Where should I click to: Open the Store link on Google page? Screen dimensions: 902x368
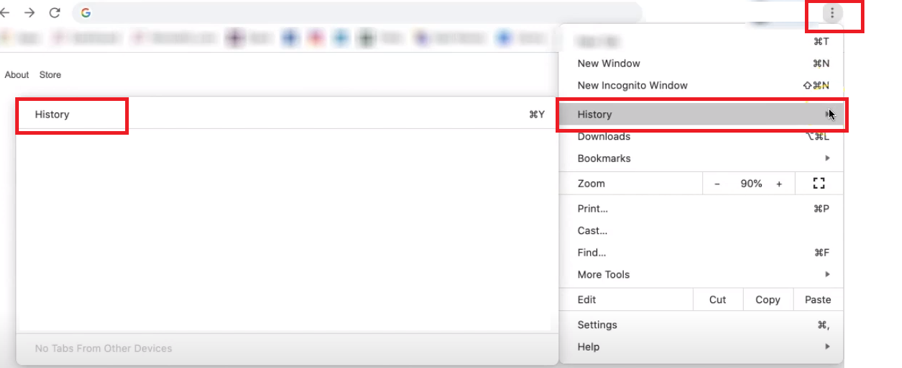click(x=50, y=75)
